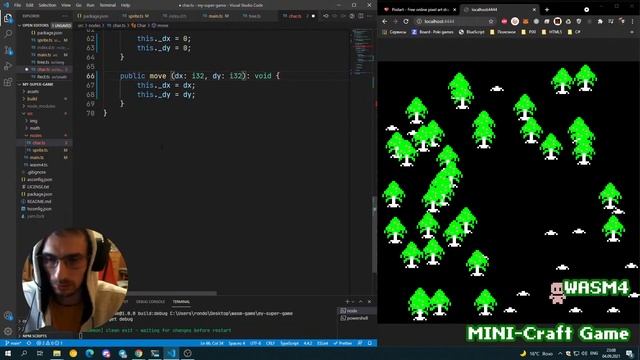Viewport: 640px width, 360px height.
Task: Add a new terminal with plus icon
Action: coord(348,302)
